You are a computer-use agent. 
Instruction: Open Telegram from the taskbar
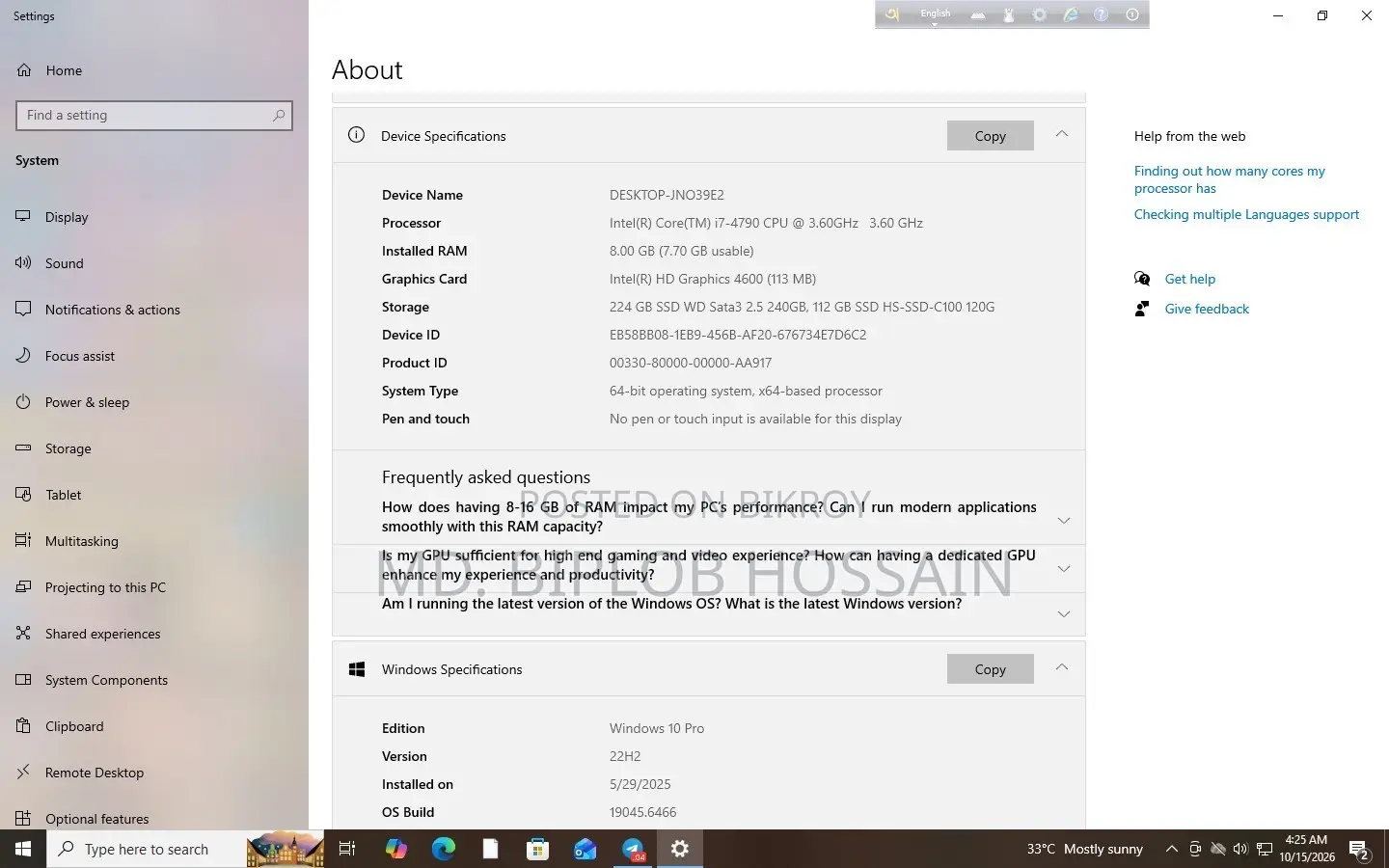(633, 849)
